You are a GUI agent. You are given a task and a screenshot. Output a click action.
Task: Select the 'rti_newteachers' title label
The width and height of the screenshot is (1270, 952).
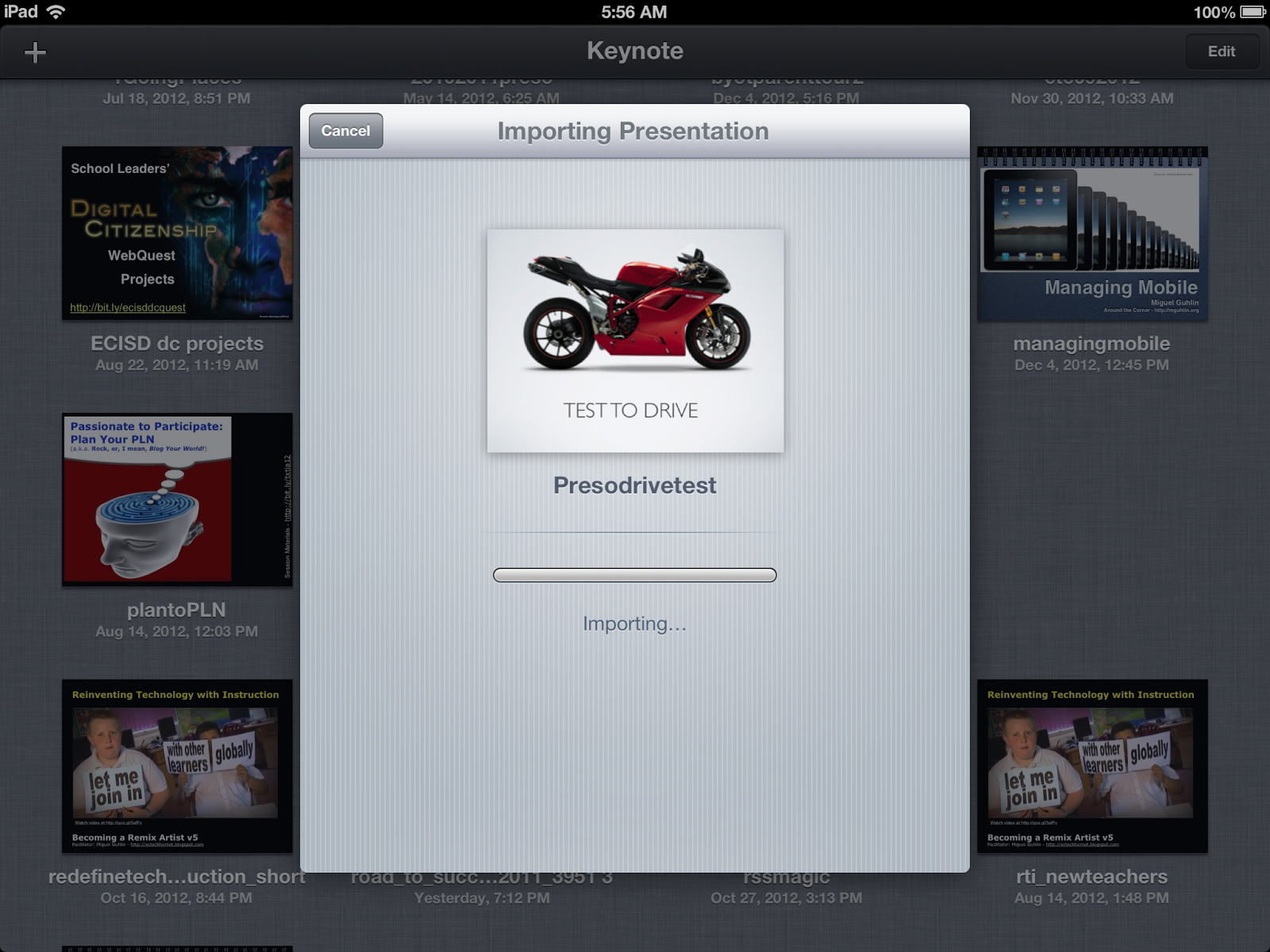coord(1092,877)
